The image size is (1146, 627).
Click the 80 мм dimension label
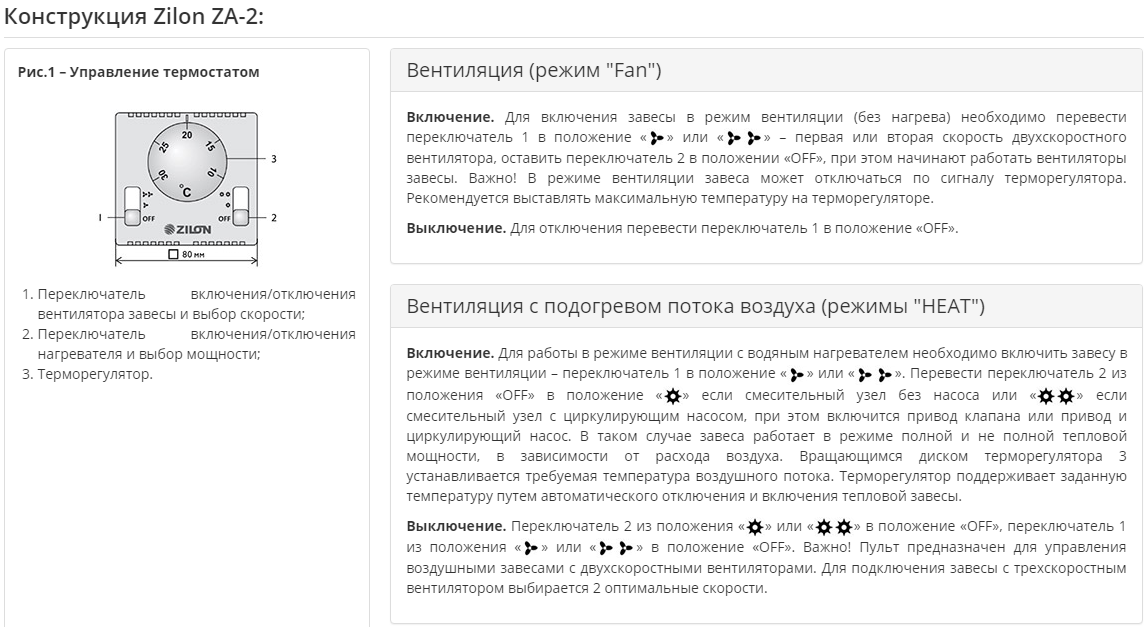pos(187,254)
